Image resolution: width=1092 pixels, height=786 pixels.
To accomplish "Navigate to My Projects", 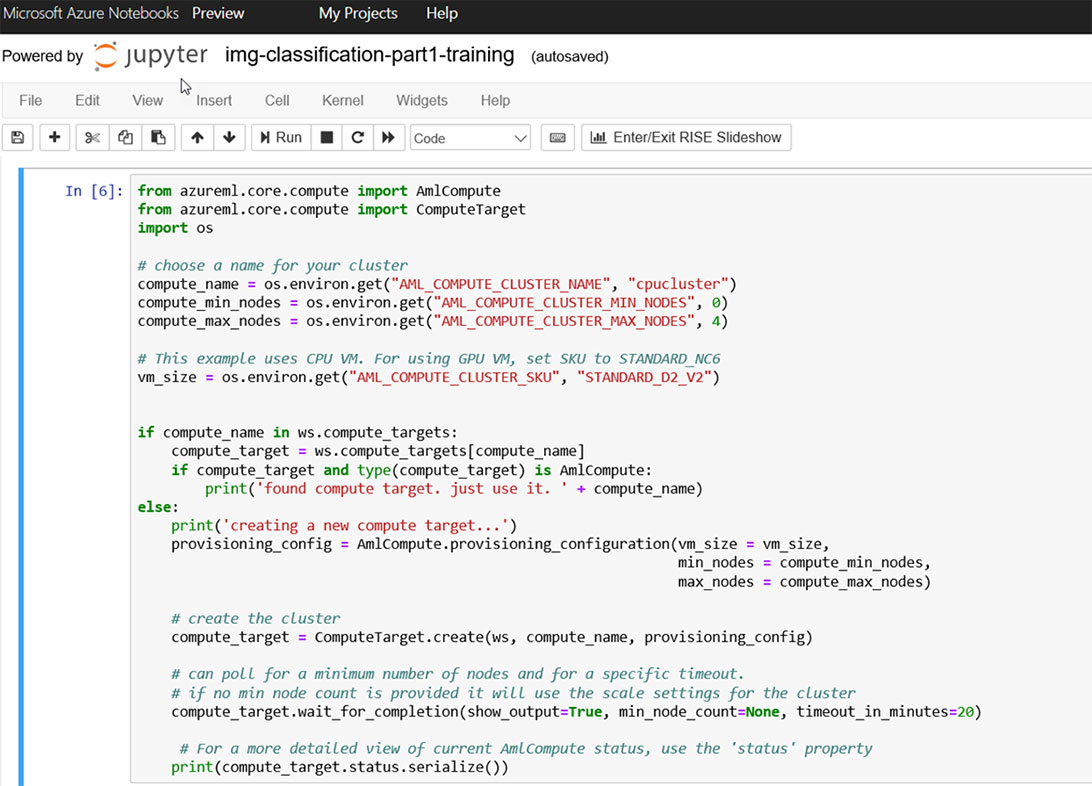I will [x=357, y=13].
